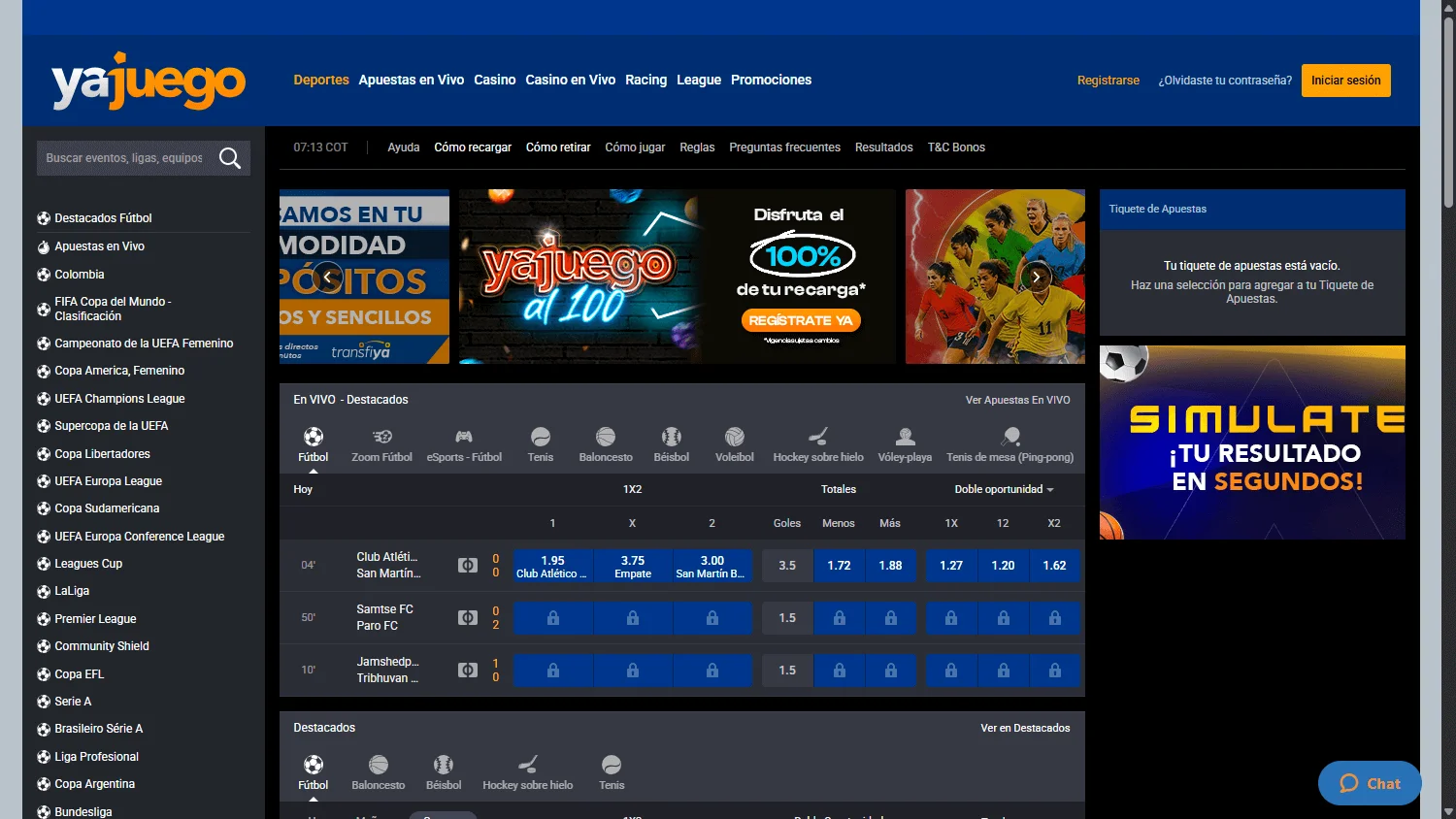This screenshot has height=819, width=1456.
Task: Open the Promociones section
Action: 771,80
